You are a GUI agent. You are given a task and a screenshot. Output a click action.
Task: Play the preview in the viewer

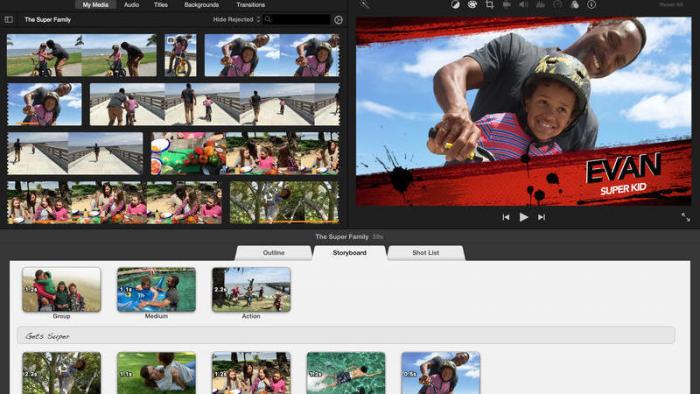point(524,217)
